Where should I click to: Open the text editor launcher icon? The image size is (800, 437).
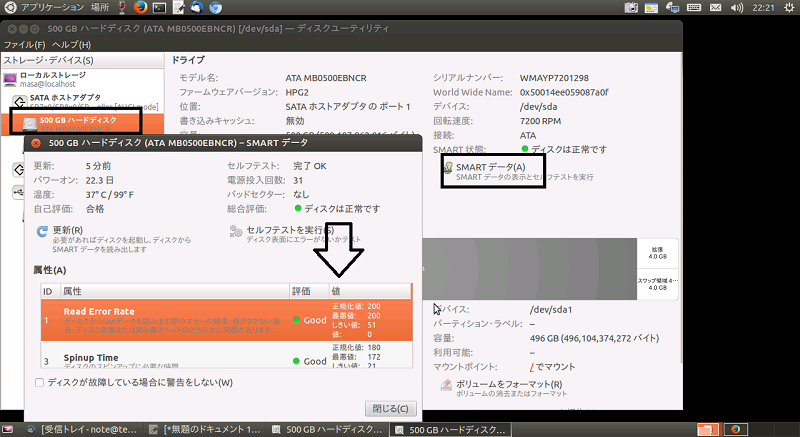tap(178, 8)
